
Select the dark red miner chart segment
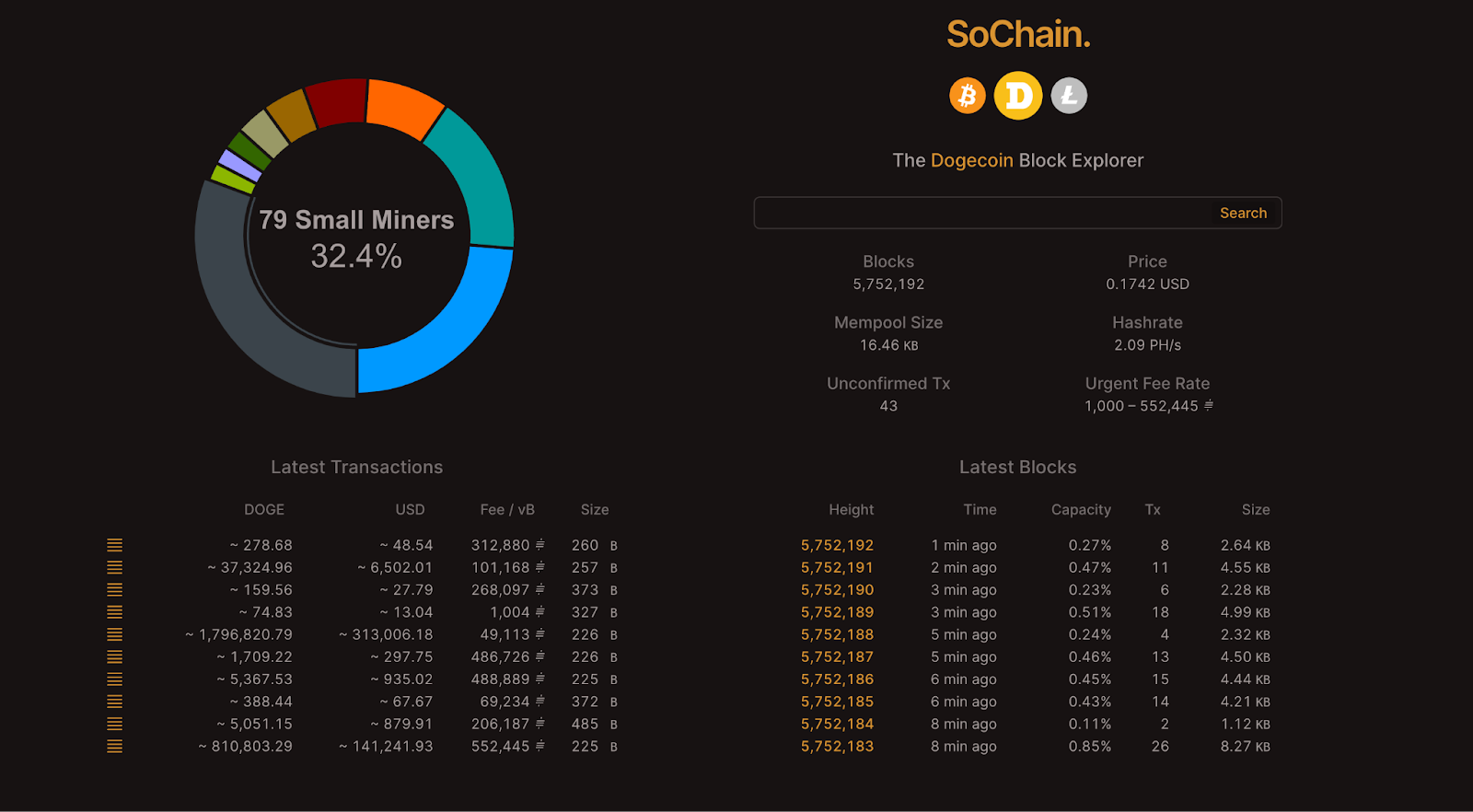pyautogui.click(x=337, y=101)
